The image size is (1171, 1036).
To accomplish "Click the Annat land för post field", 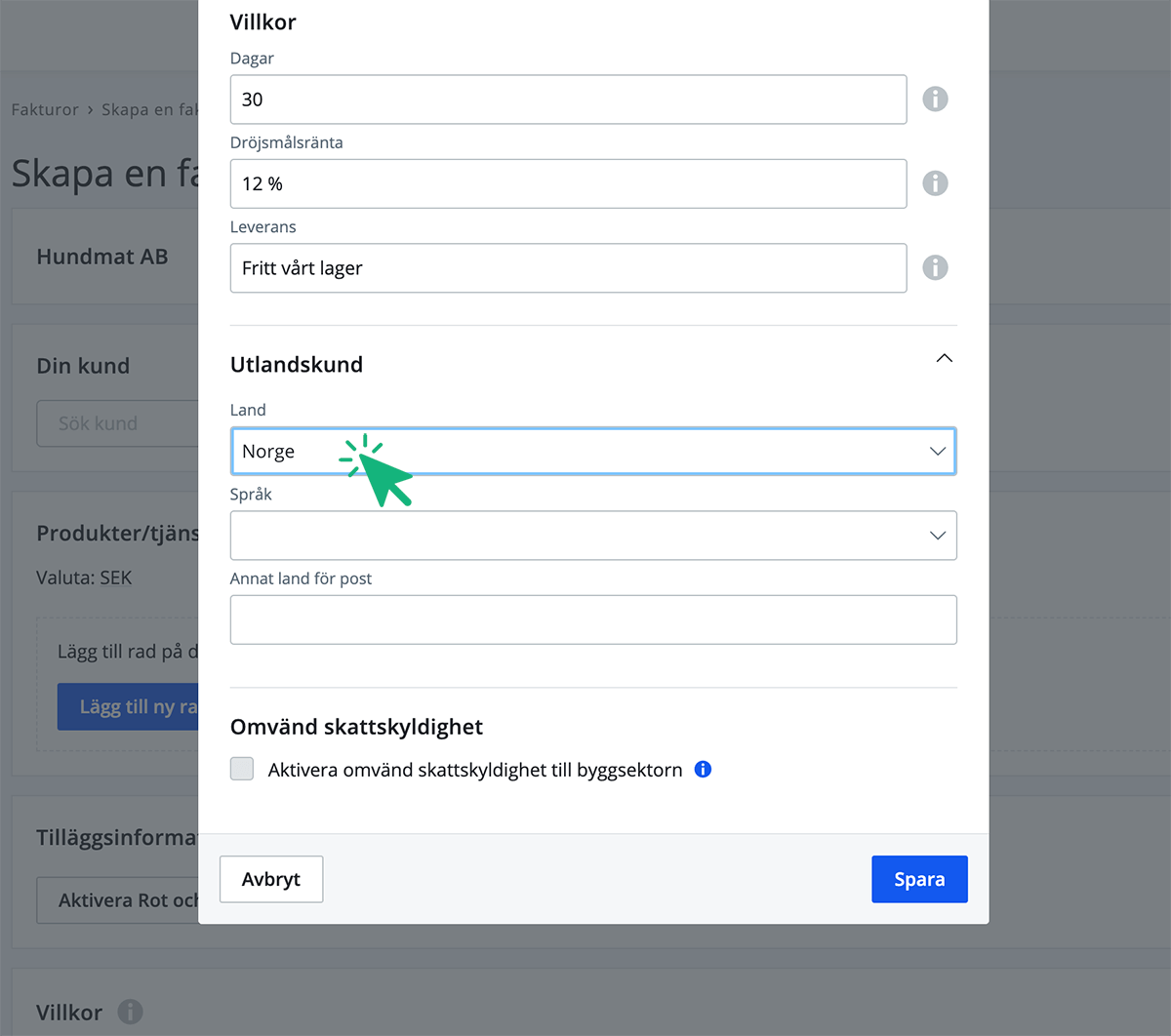I will click(x=592, y=619).
